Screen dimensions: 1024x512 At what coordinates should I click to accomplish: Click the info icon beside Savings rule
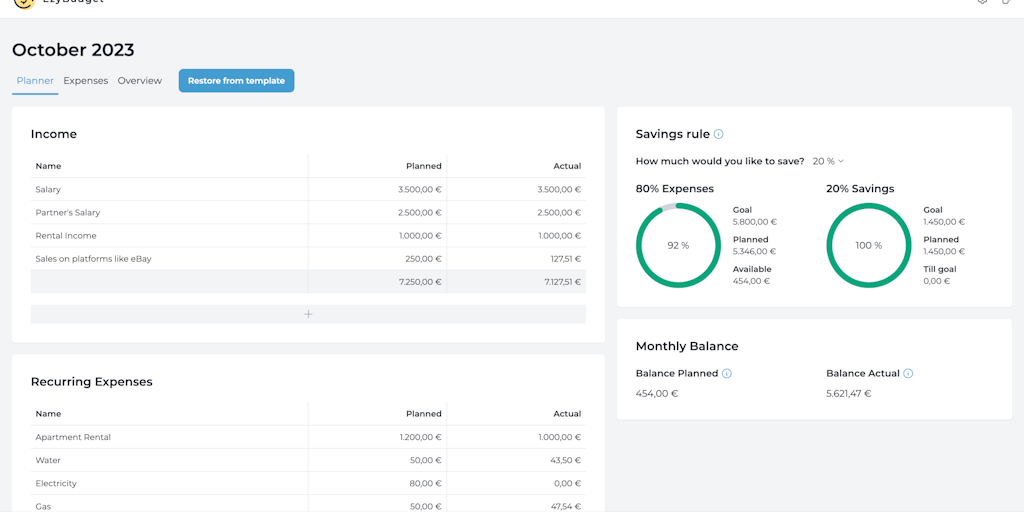719,134
